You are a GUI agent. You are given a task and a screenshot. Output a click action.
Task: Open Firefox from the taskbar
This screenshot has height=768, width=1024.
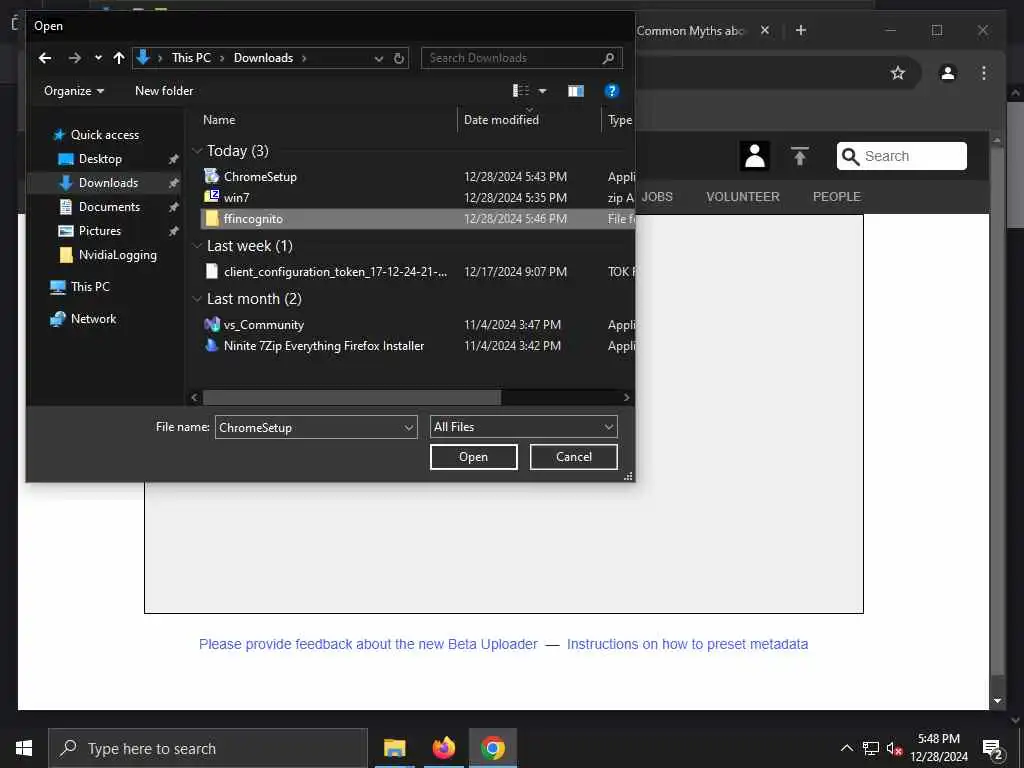coord(443,748)
